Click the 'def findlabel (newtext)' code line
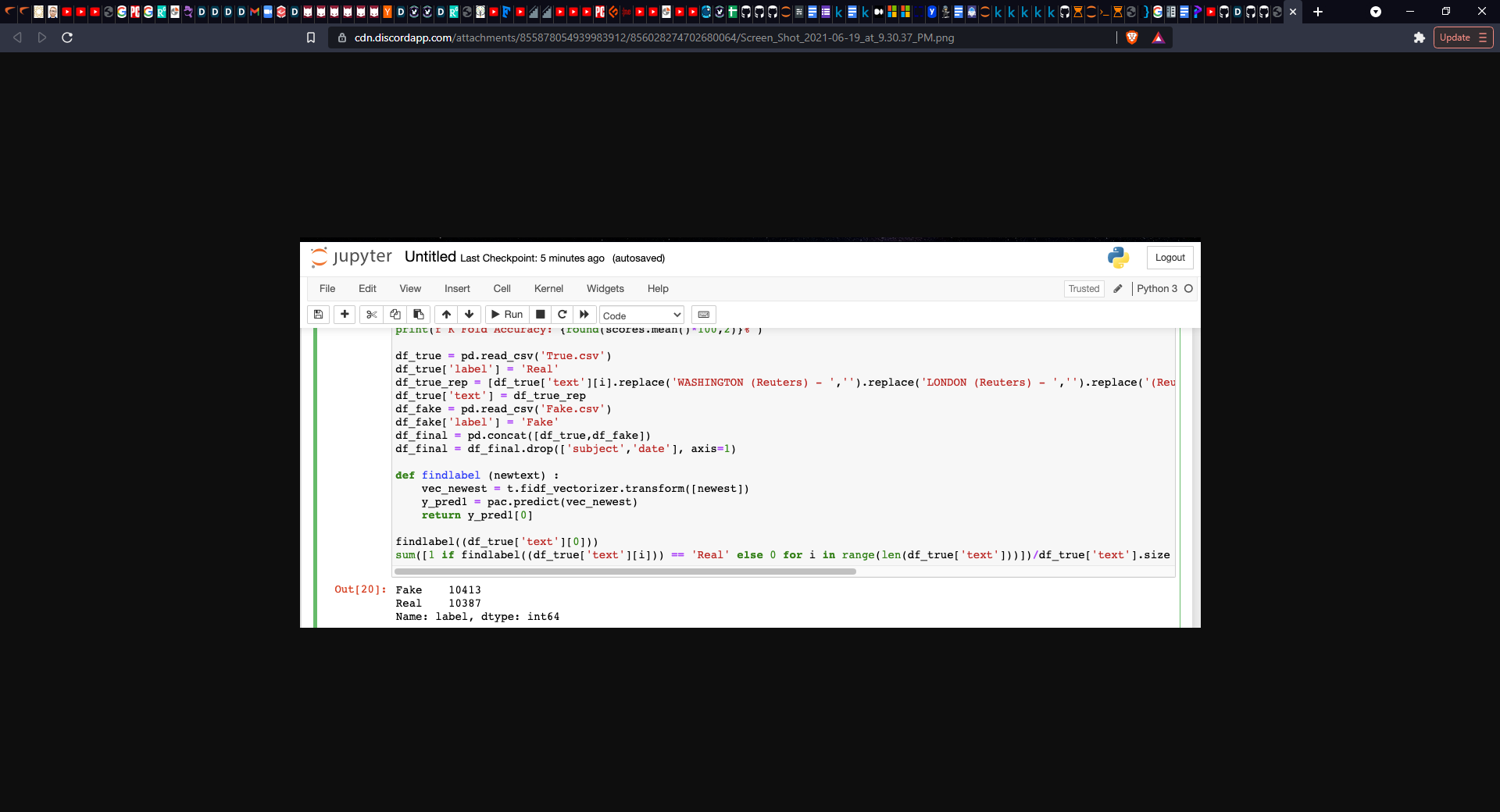This screenshot has height=812, width=1500. pos(477,475)
